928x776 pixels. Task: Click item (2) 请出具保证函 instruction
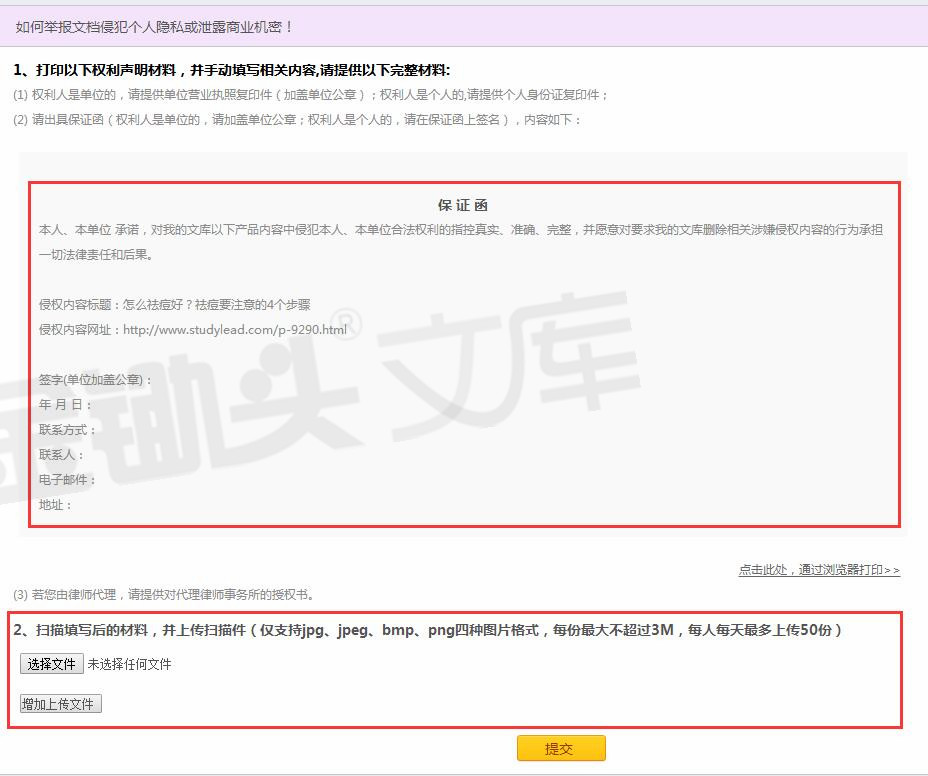tap(297, 120)
